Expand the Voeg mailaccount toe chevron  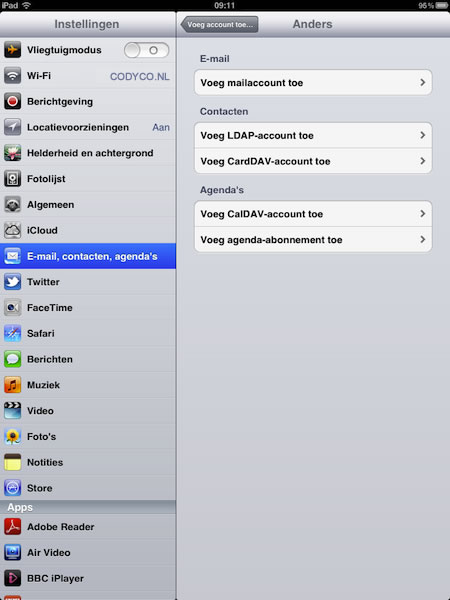(423, 83)
